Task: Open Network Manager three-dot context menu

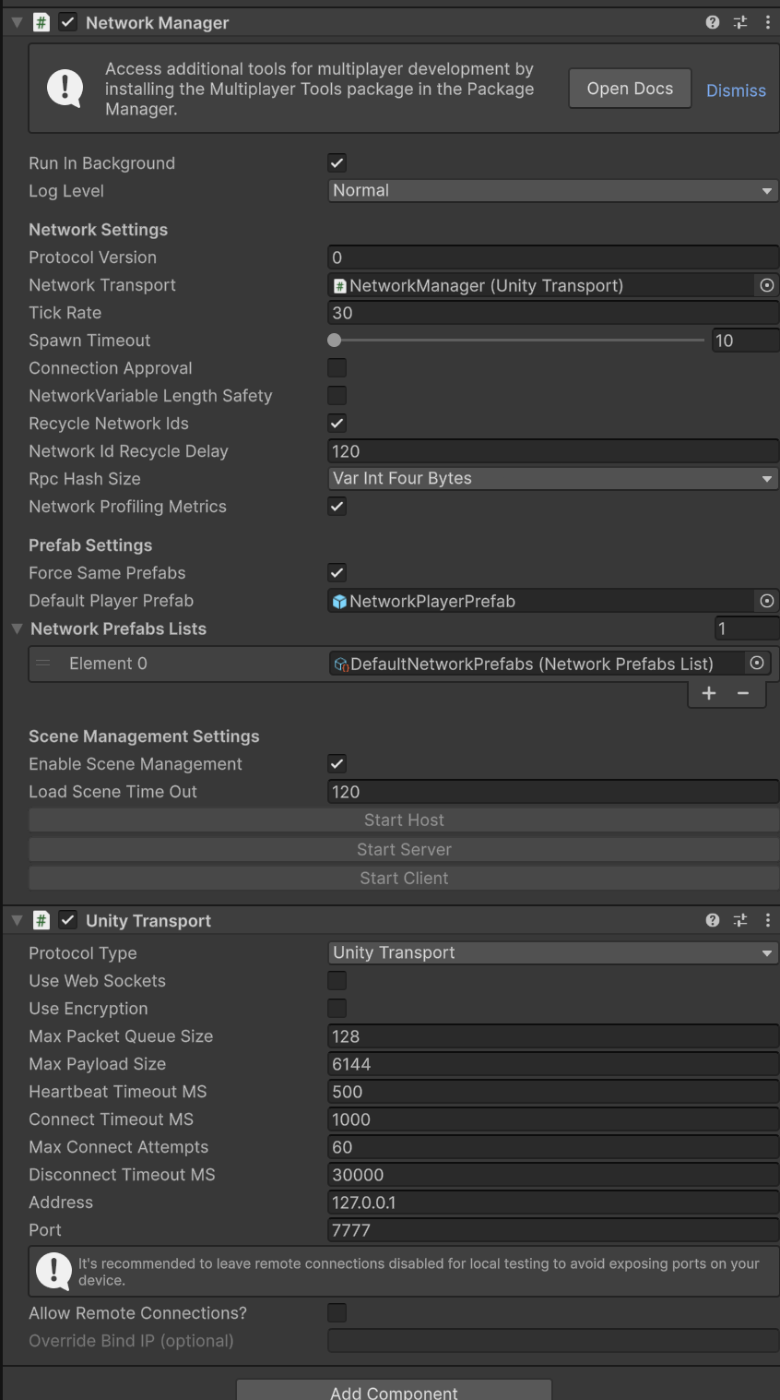Action: tap(767, 23)
